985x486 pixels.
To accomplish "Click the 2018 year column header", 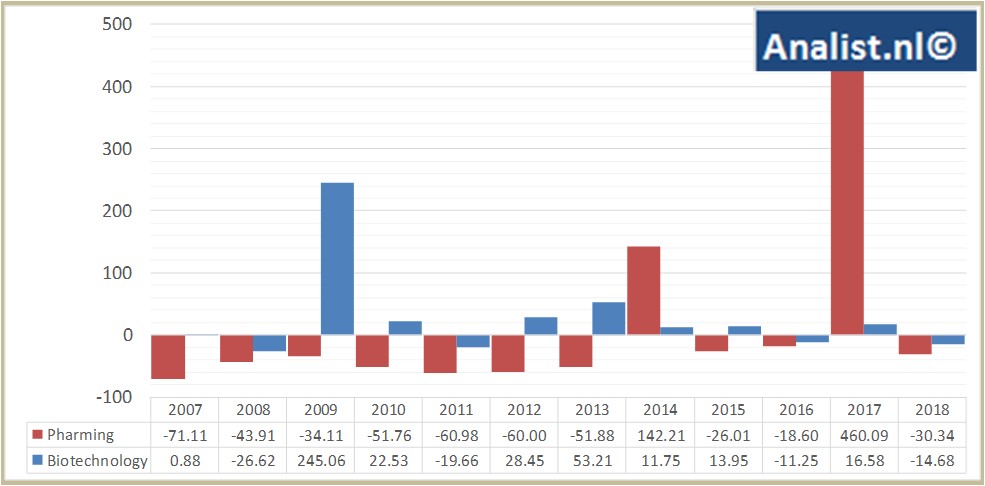I will [931, 410].
